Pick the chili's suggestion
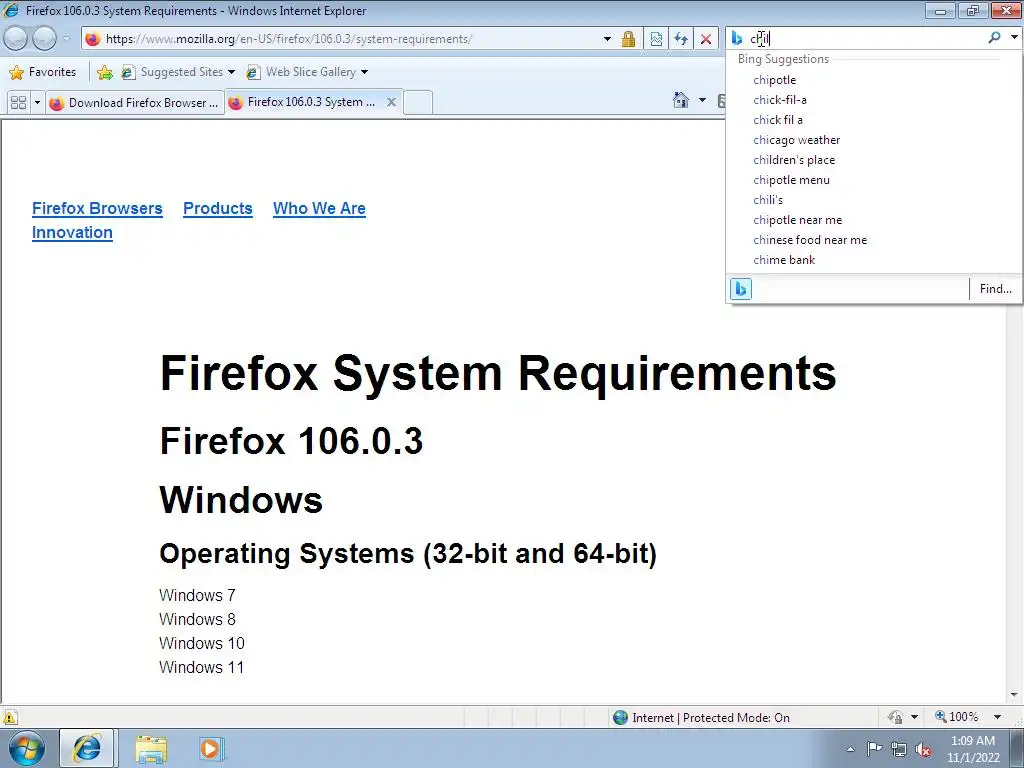Screen dimensions: 1024x768 pos(768,200)
